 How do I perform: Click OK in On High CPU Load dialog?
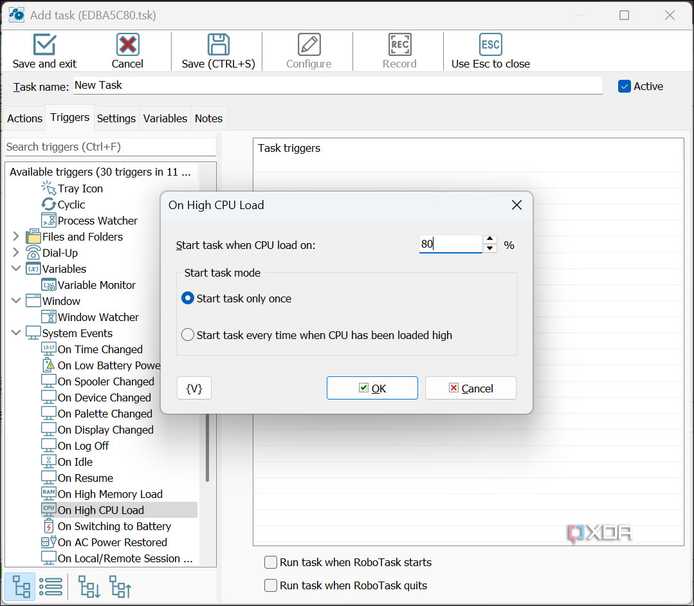point(372,388)
